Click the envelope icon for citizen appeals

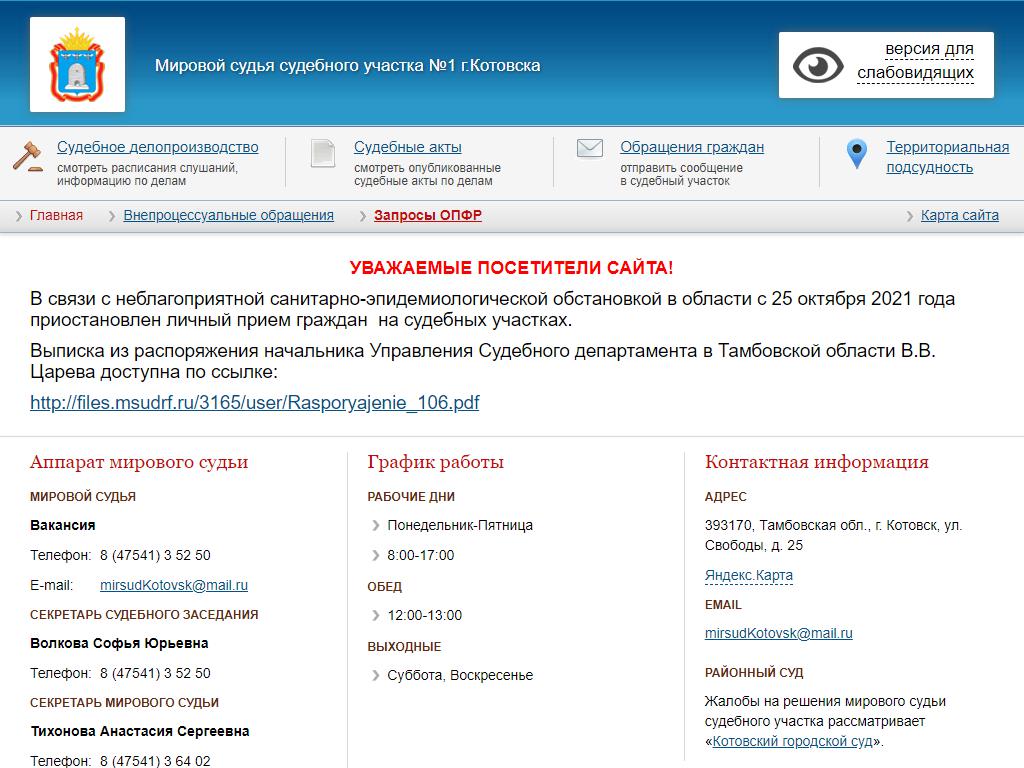coord(590,149)
